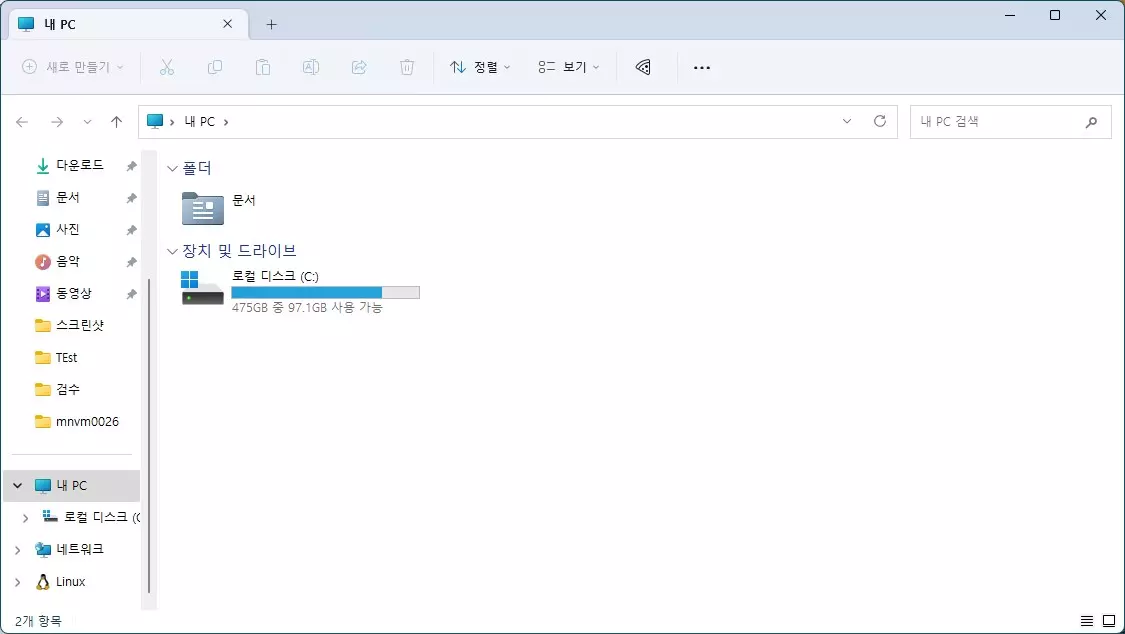Click the search magnifier icon
This screenshot has width=1125, height=634.
click(x=1091, y=122)
